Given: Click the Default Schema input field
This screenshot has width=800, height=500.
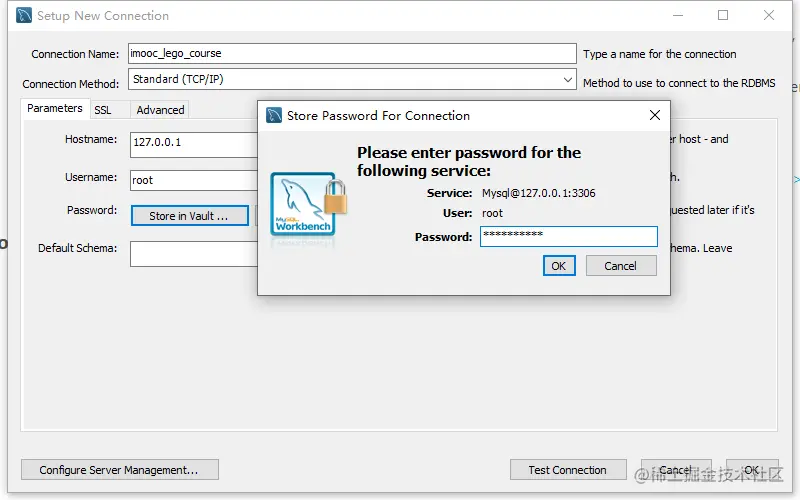Looking at the screenshot, I should (194, 254).
